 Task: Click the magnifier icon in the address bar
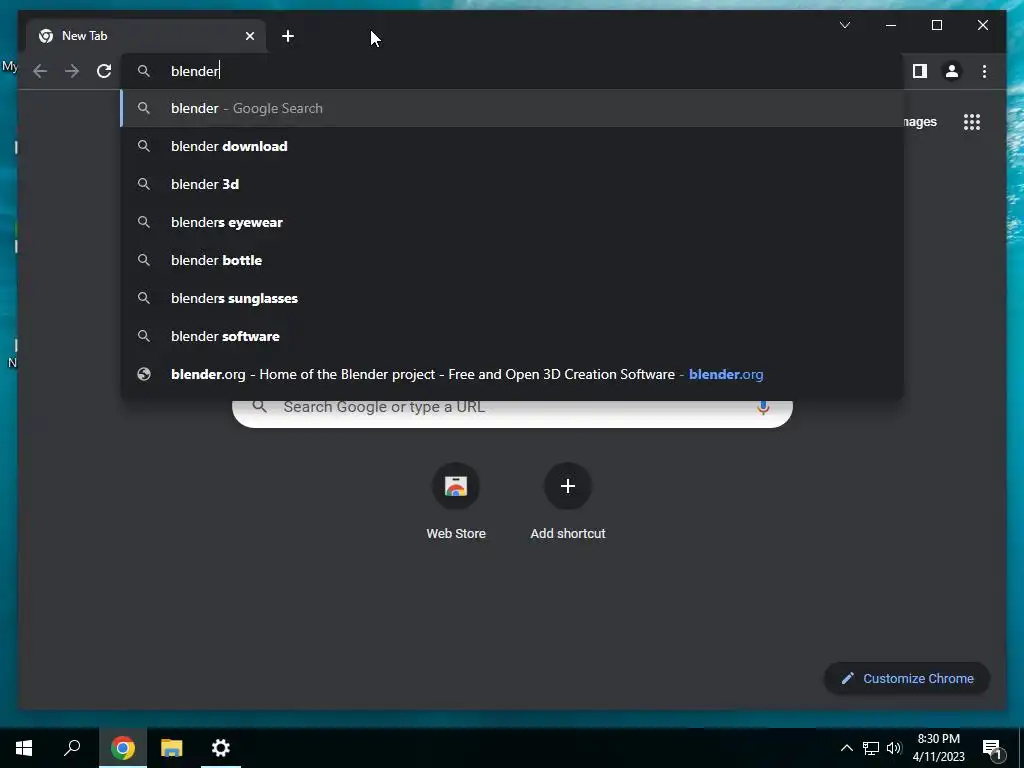(x=144, y=71)
